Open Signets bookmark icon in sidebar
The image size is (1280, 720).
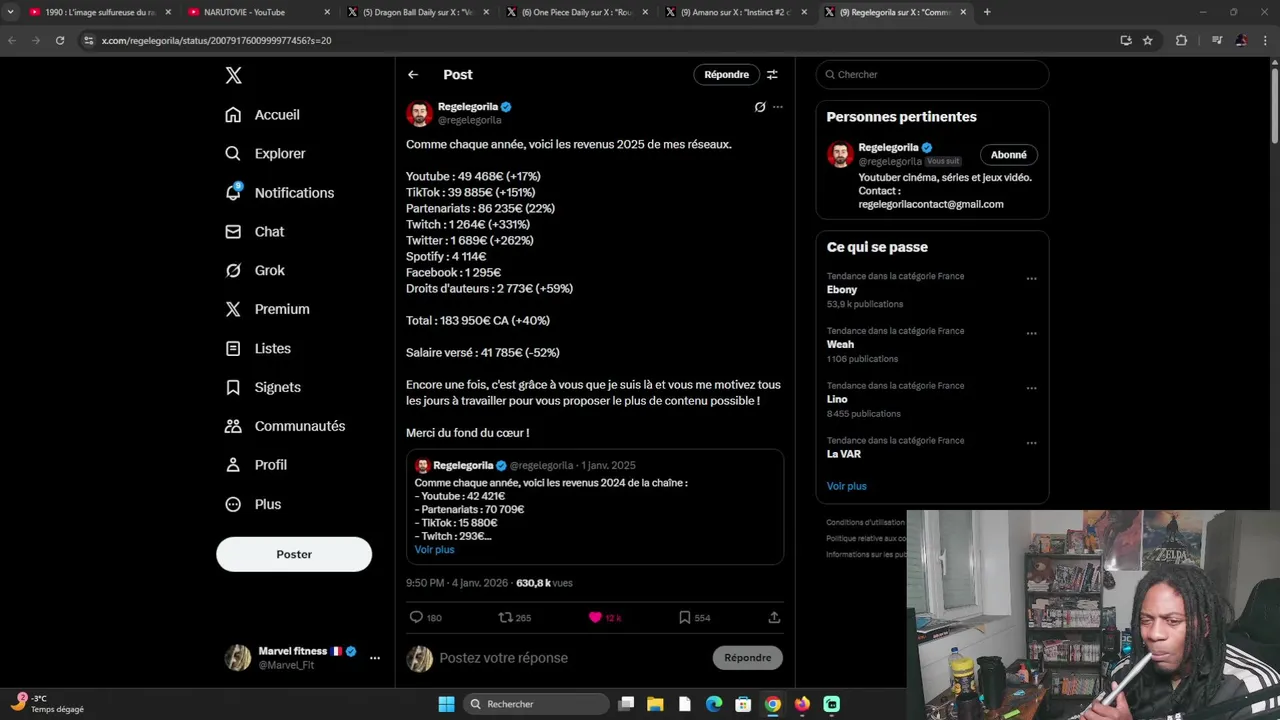pyautogui.click(x=233, y=387)
